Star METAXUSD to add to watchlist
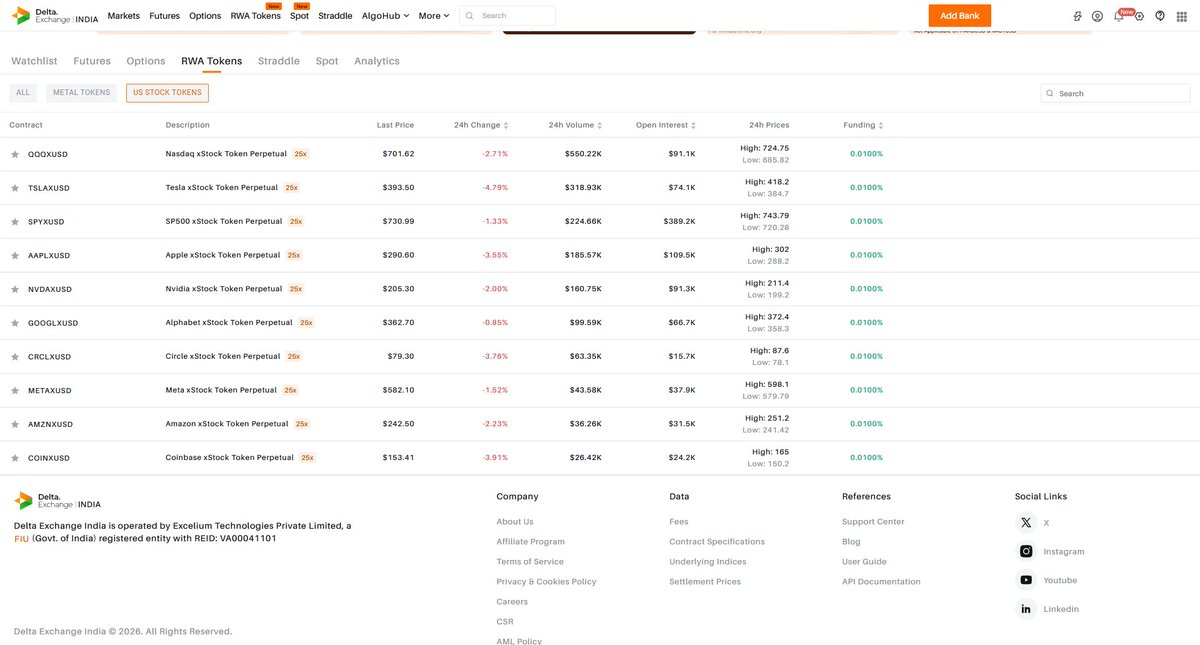The width and height of the screenshot is (1200, 645). pos(15,390)
